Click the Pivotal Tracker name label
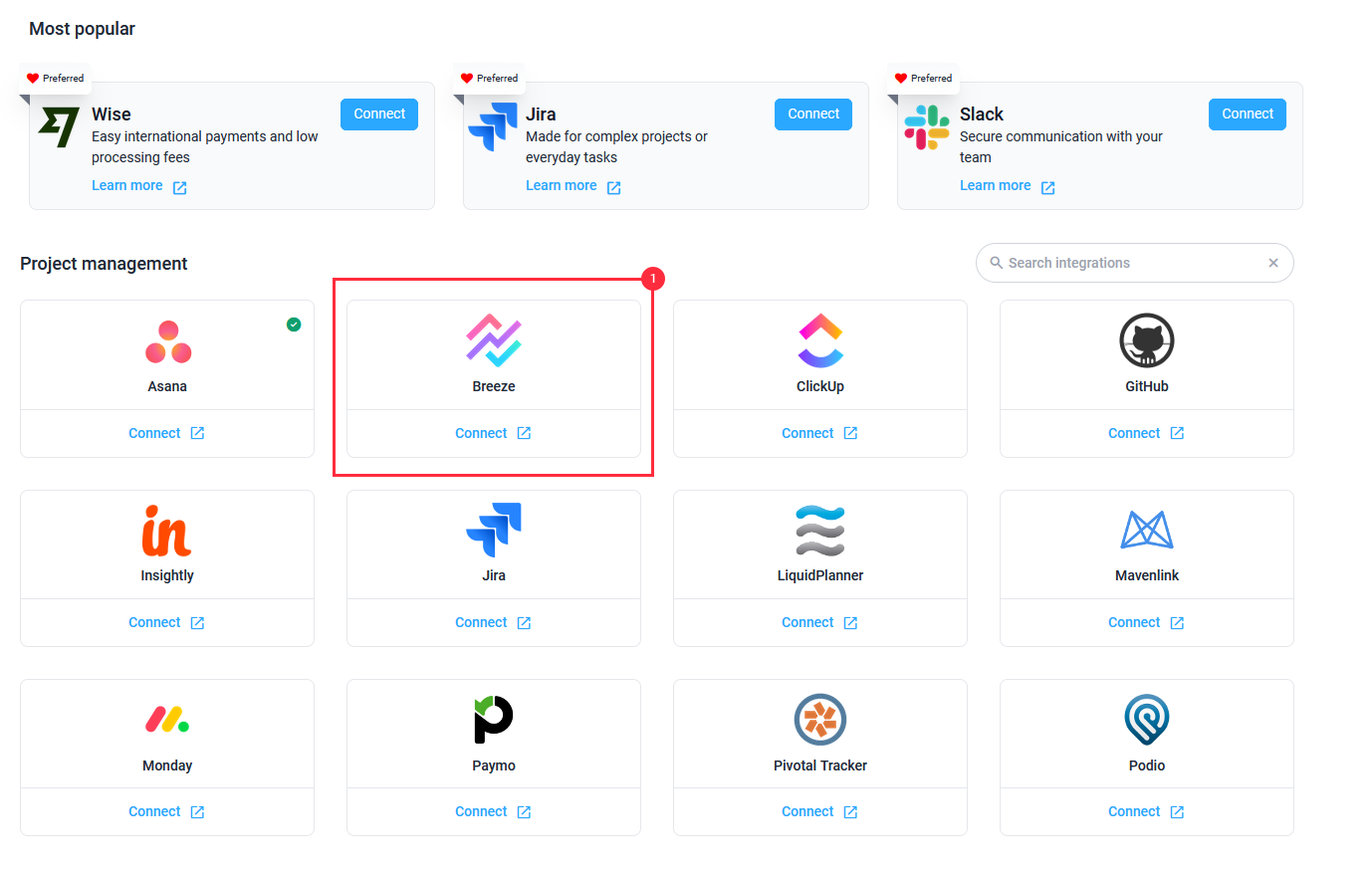The height and width of the screenshot is (872, 1372). [x=820, y=765]
